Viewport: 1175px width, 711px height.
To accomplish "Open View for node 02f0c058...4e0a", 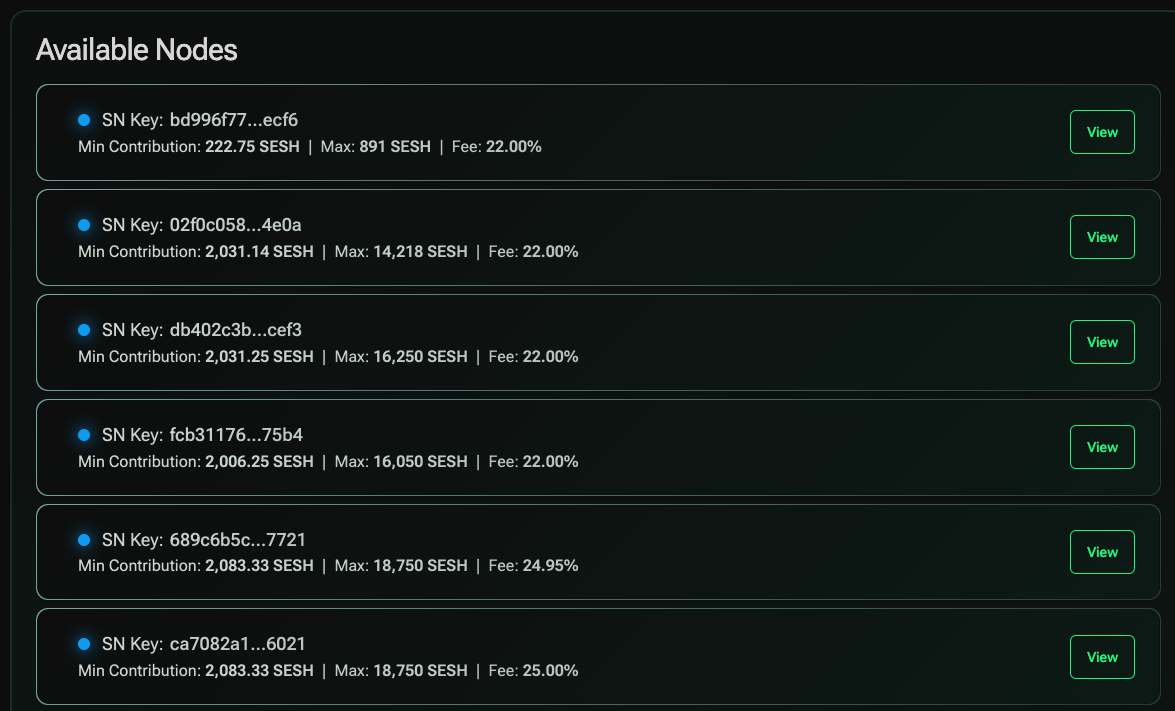I will (x=1102, y=237).
